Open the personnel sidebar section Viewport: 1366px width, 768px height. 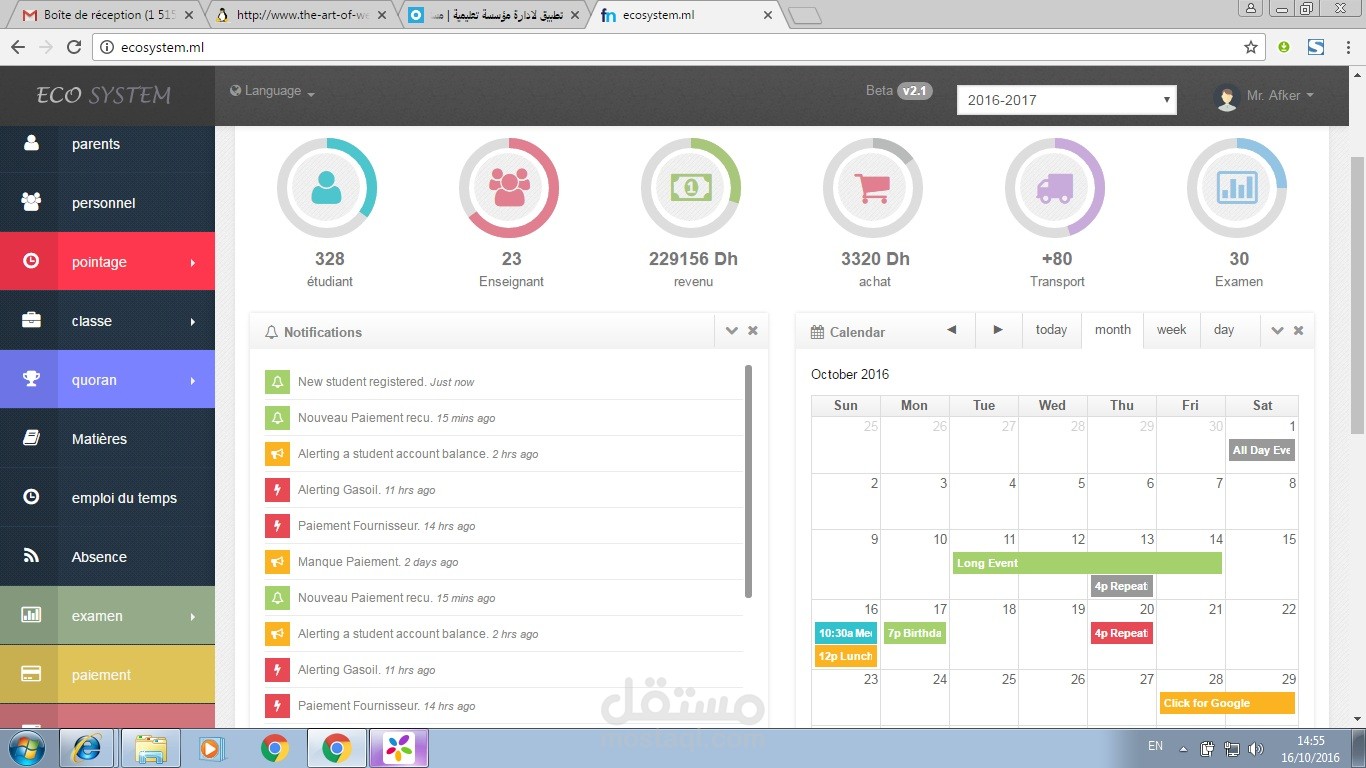click(x=107, y=203)
